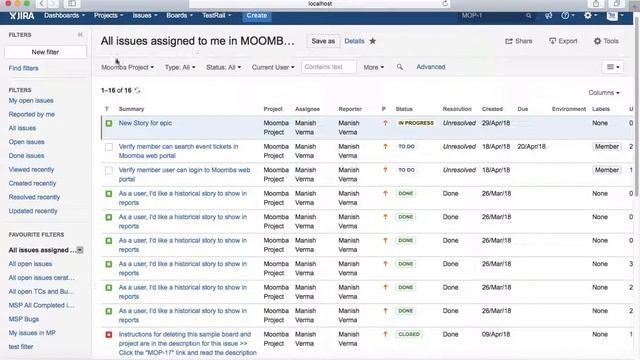Open the Tools menu
The width and height of the screenshot is (640, 360).
pyautogui.click(x=606, y=41)
